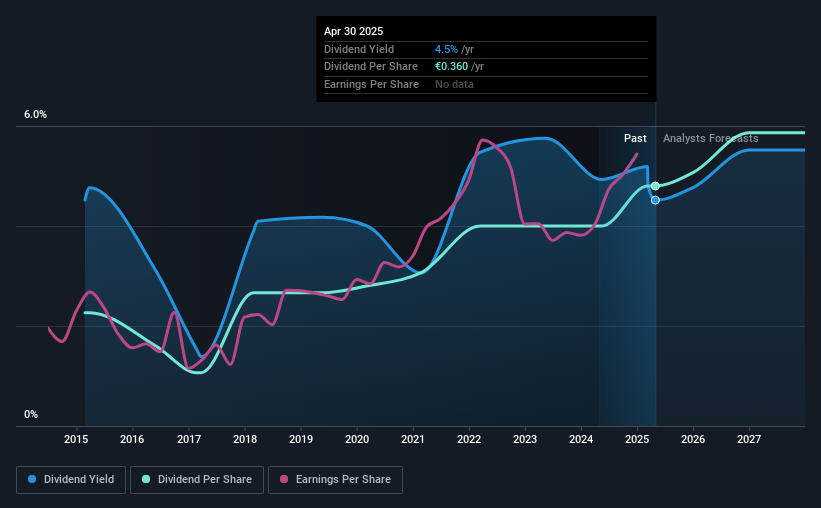Click the tooltip Dividend Yield row label

click(359, 49)
